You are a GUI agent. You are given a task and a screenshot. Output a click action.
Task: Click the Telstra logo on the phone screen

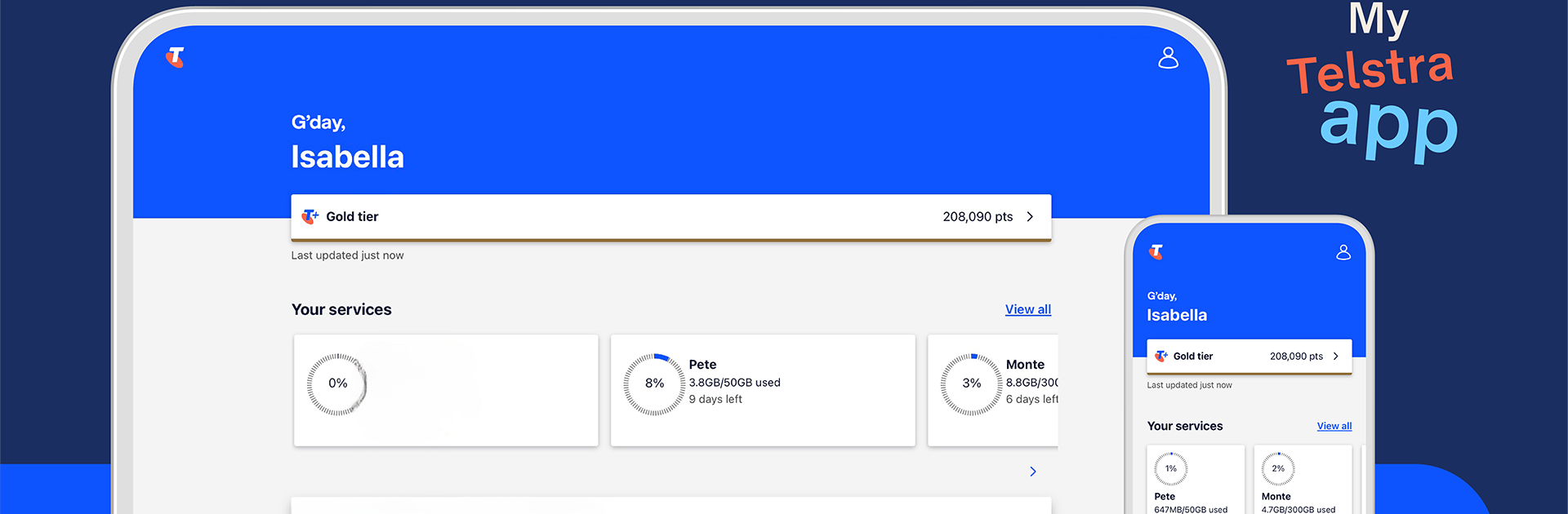tap(1156, 252)
